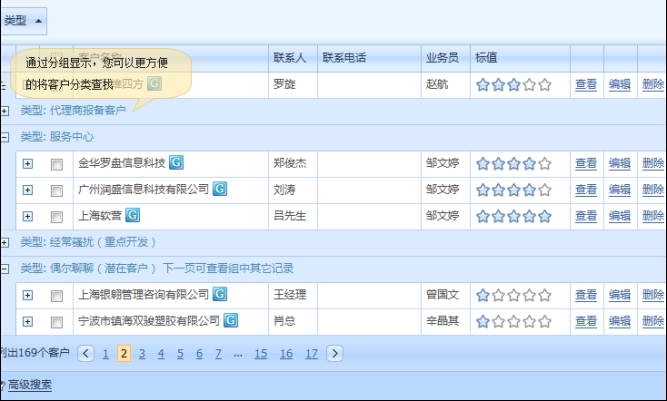Tick checkbox for 金华罗盘信息科技
This screenshot has width=667, height=401.
(x=57, y=164)
